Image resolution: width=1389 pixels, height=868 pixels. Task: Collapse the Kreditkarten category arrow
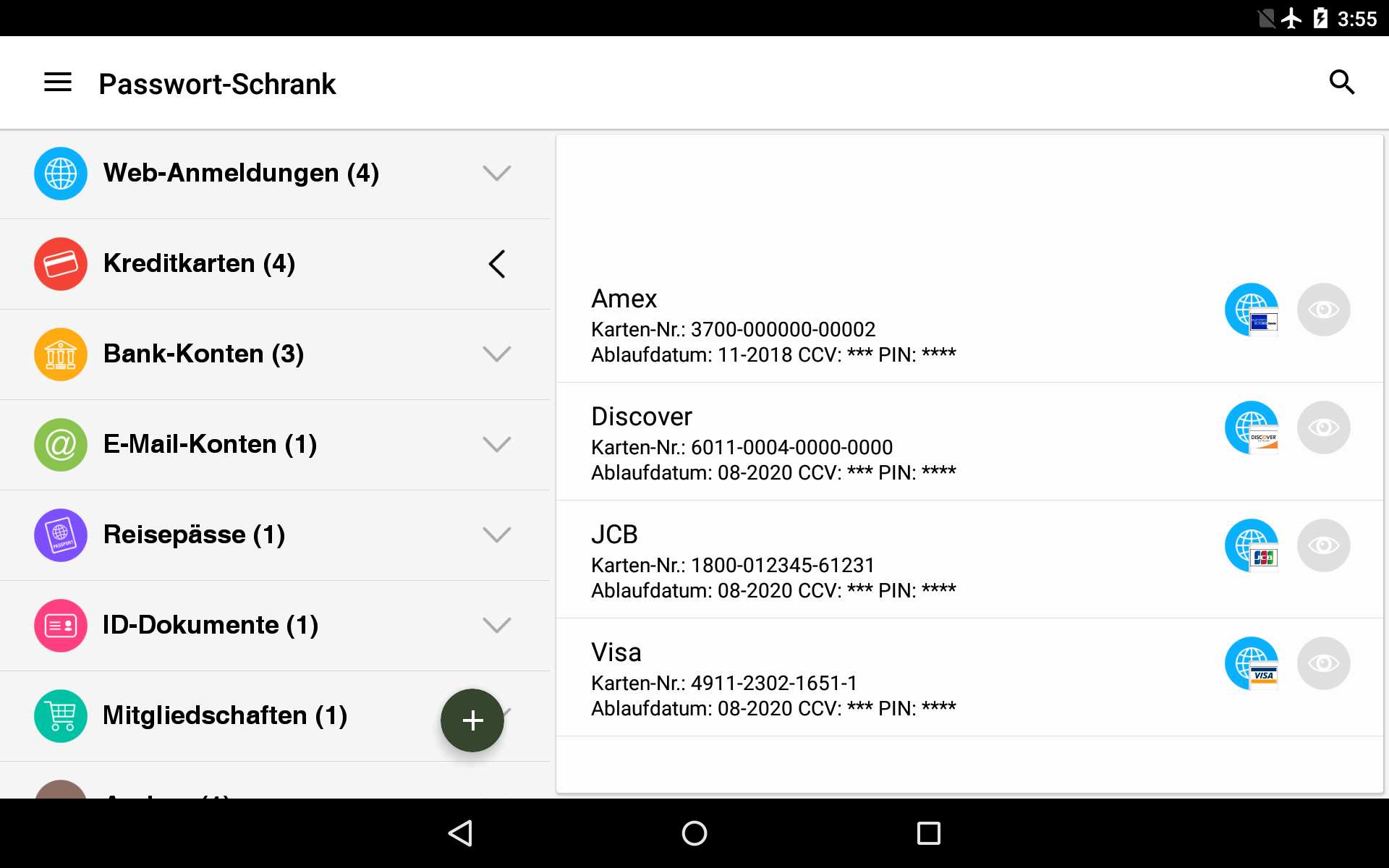coord(497,264)
